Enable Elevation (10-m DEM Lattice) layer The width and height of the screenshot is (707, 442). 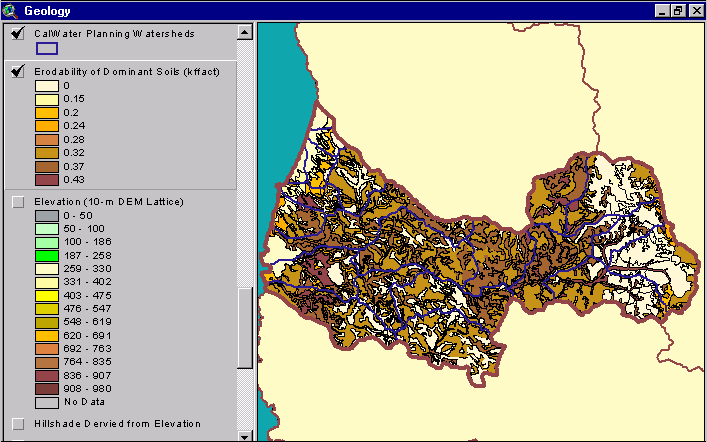[x=18, y=202]
